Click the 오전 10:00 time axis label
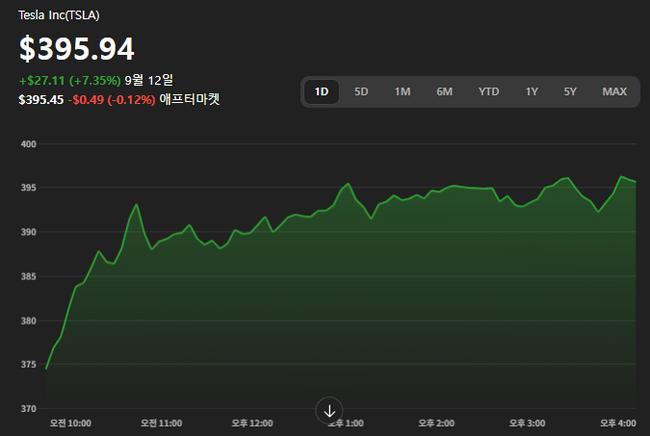Screen dimensions: 650x436 click(x=70, y=423)
